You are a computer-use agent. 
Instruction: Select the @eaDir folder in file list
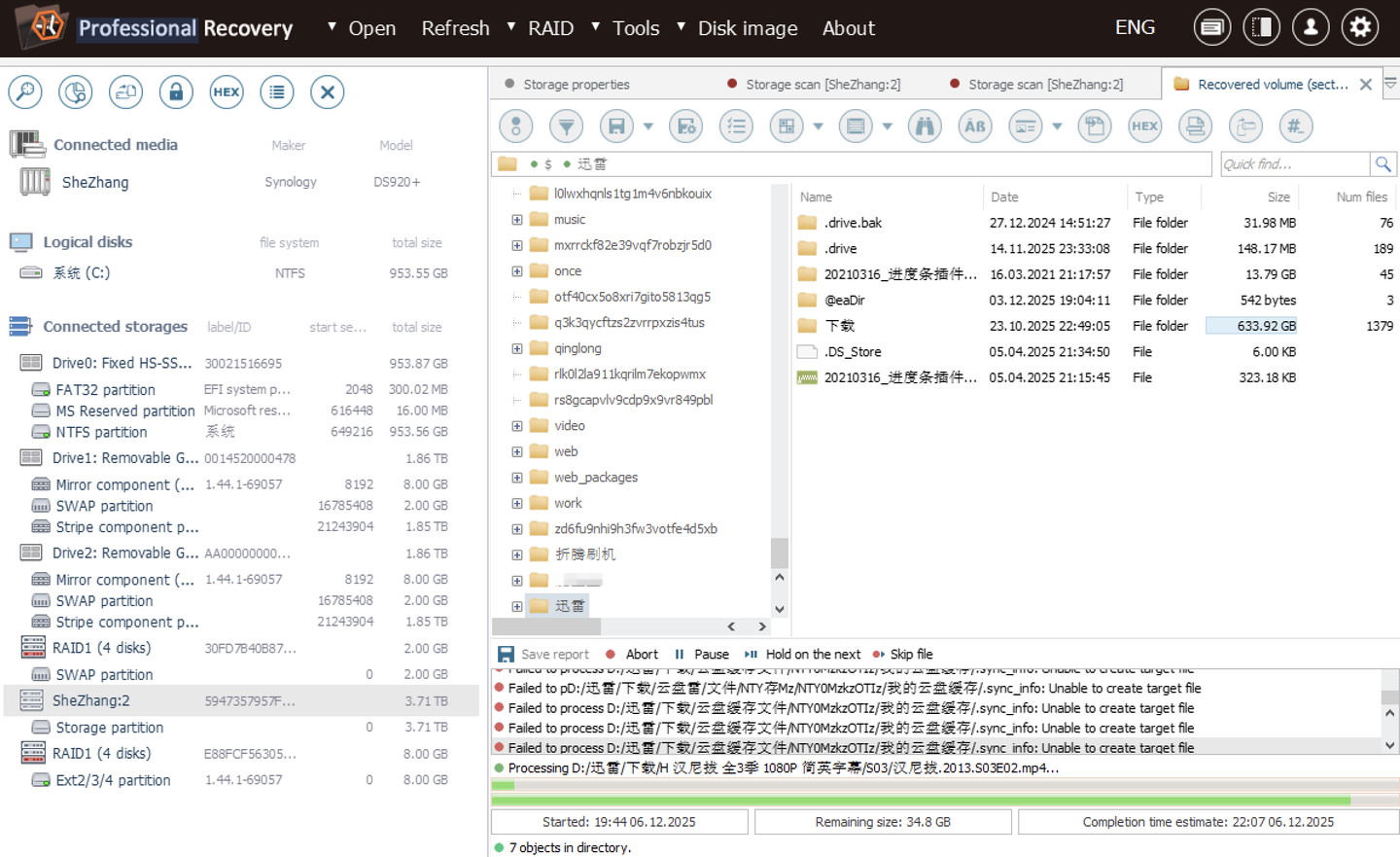pyautogui.click(x=1095, y=301)
